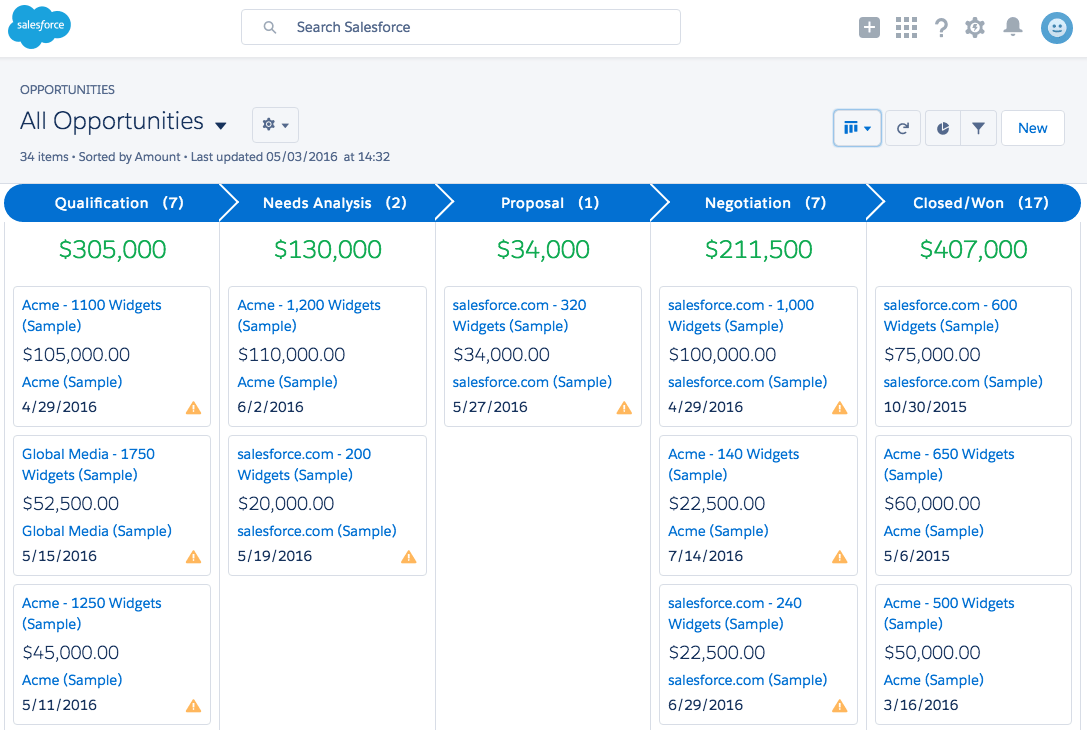Click the 5/19/2016 close date

pyautogui.click(x=275, y=556)
